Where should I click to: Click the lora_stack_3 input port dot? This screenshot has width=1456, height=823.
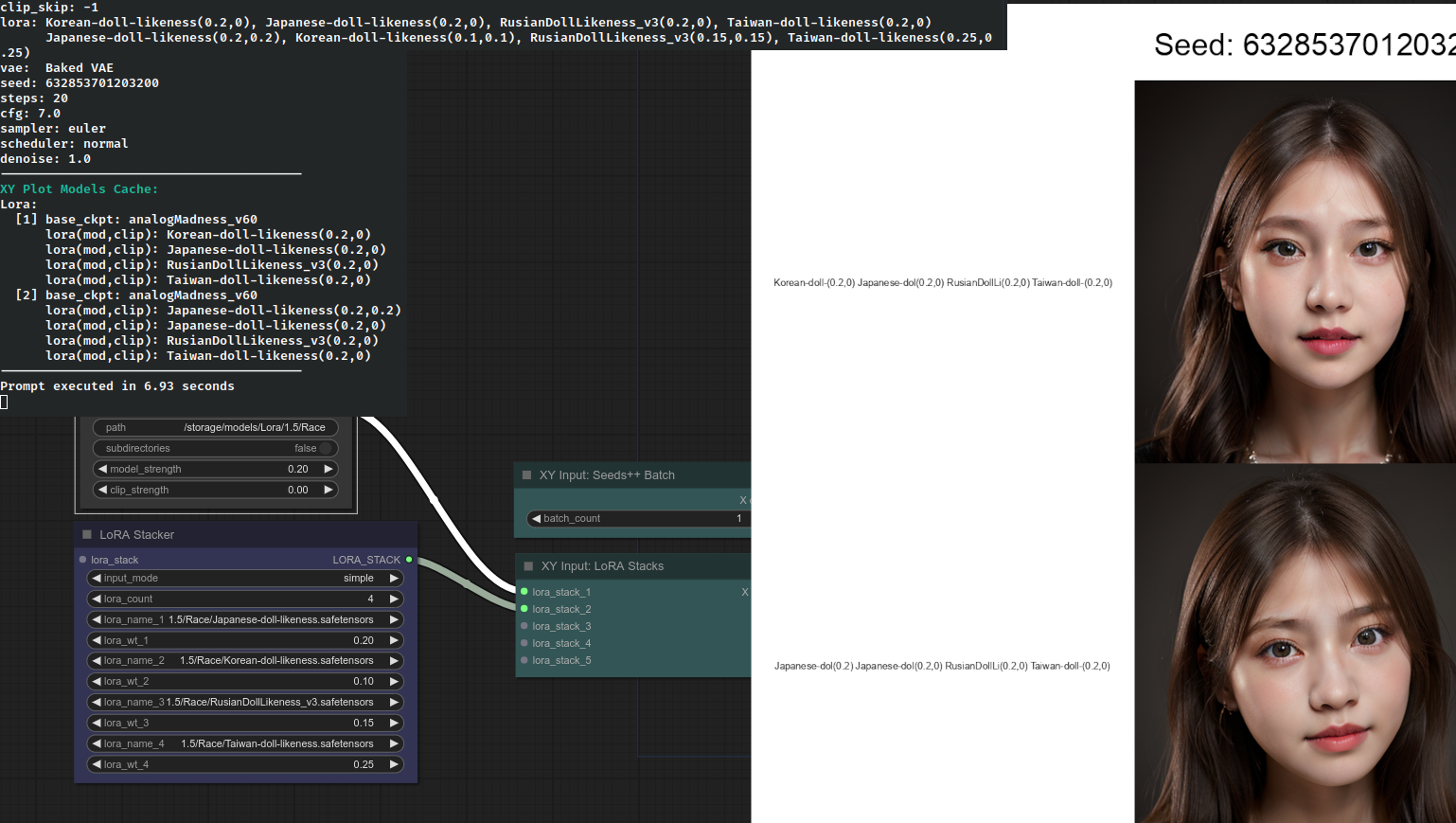522,626
